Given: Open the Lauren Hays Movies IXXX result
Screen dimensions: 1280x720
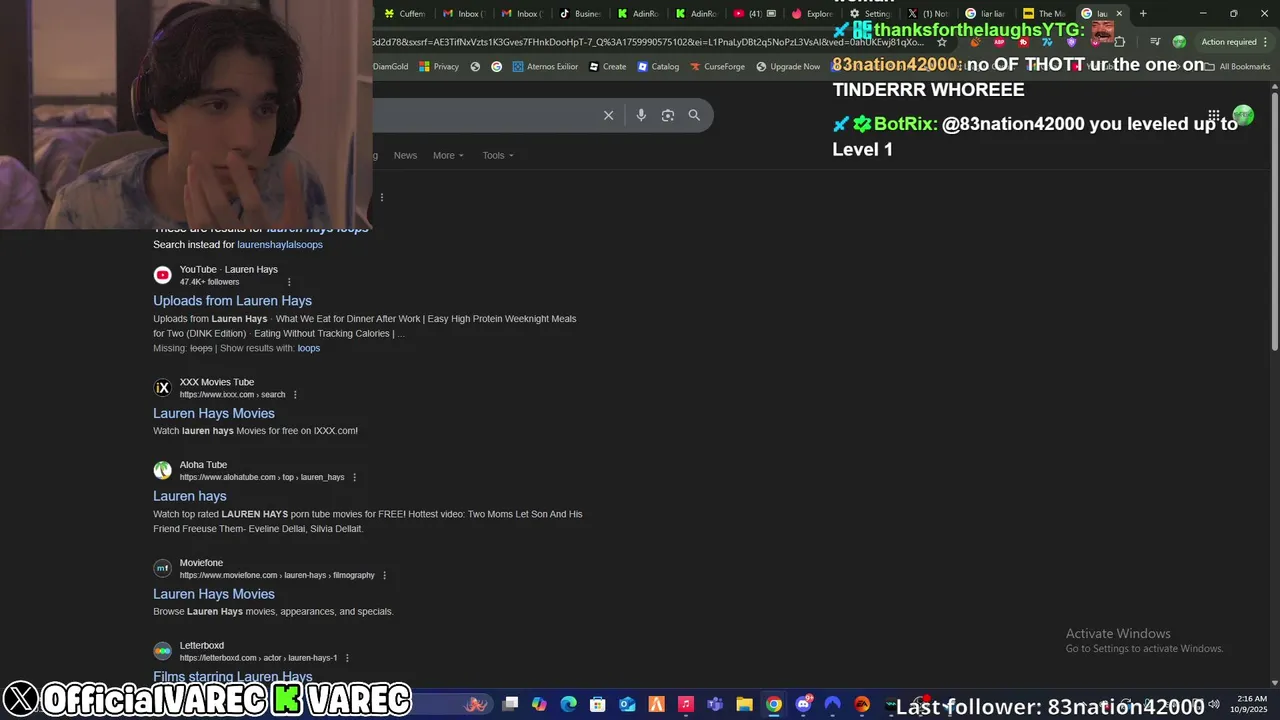Looking at the screenshot, I should [x=214, y=413].
